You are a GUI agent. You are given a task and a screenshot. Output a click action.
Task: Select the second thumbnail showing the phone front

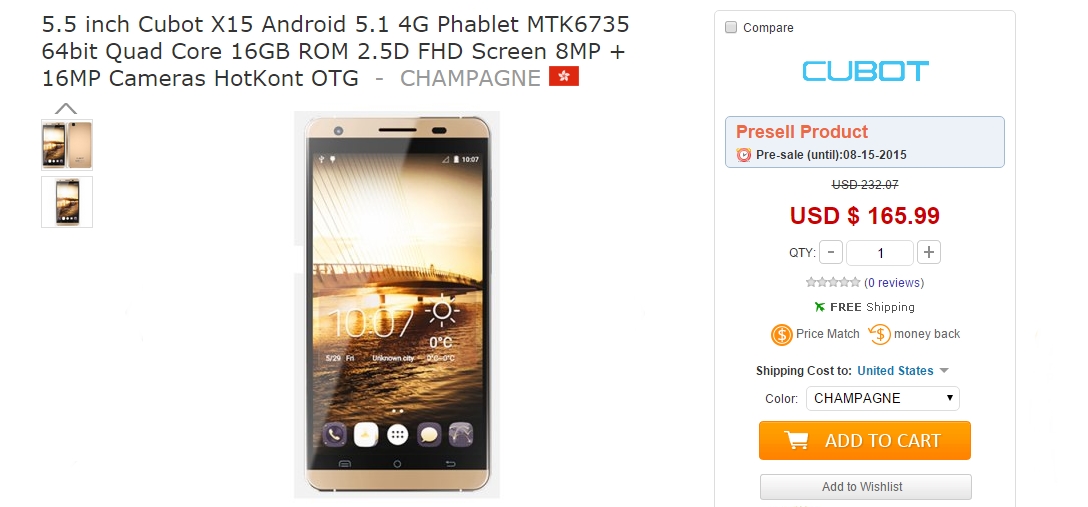67,202
